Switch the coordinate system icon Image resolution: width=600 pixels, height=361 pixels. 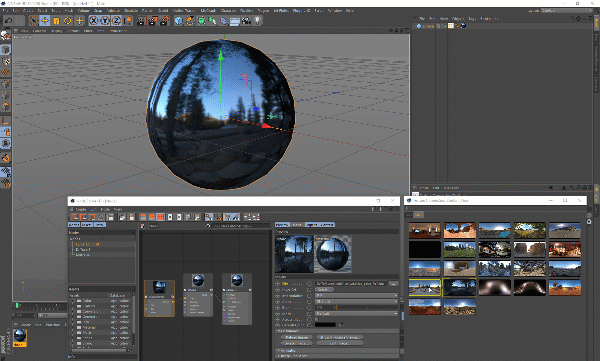click(128, 21)
